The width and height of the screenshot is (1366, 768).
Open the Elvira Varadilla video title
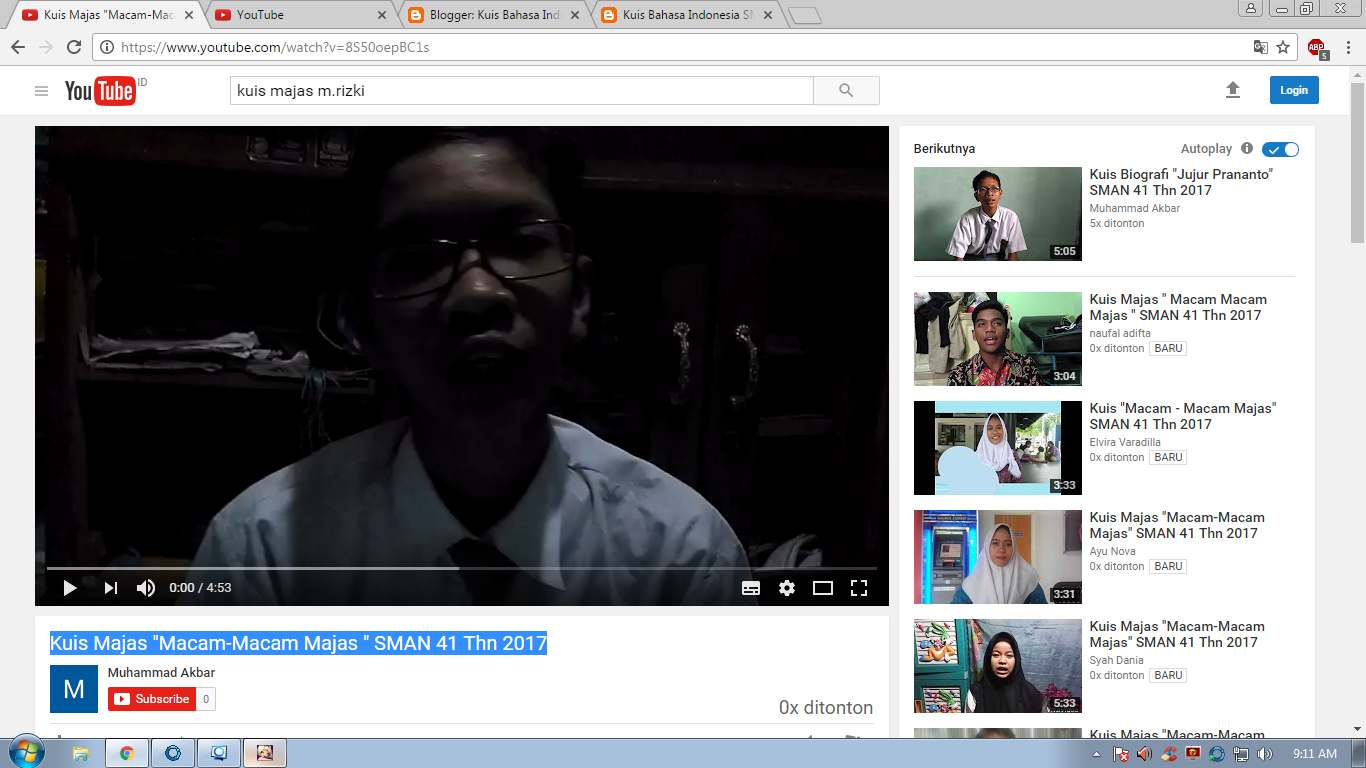(x=1183, y=416)
